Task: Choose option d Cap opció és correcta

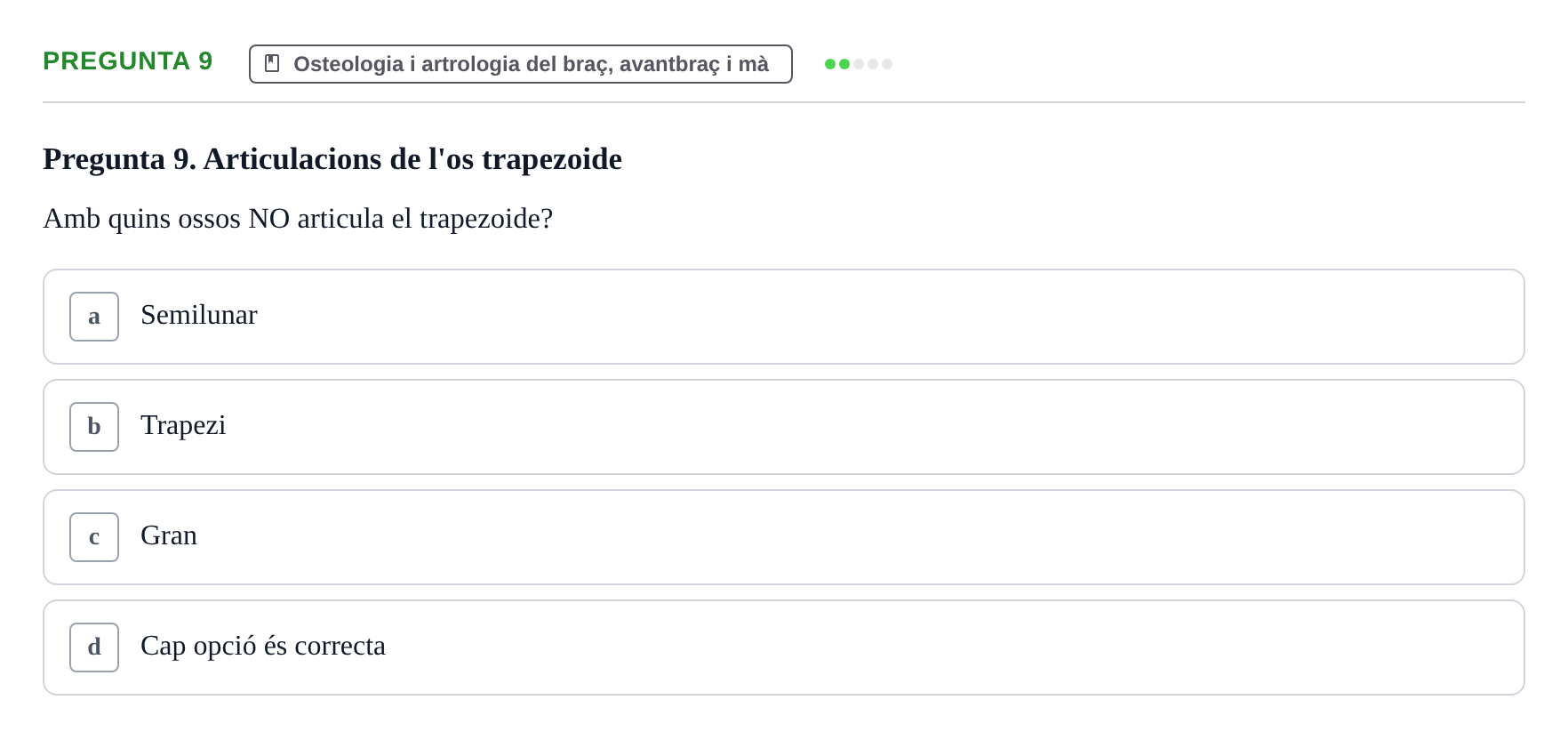Action: pos(784,647)
